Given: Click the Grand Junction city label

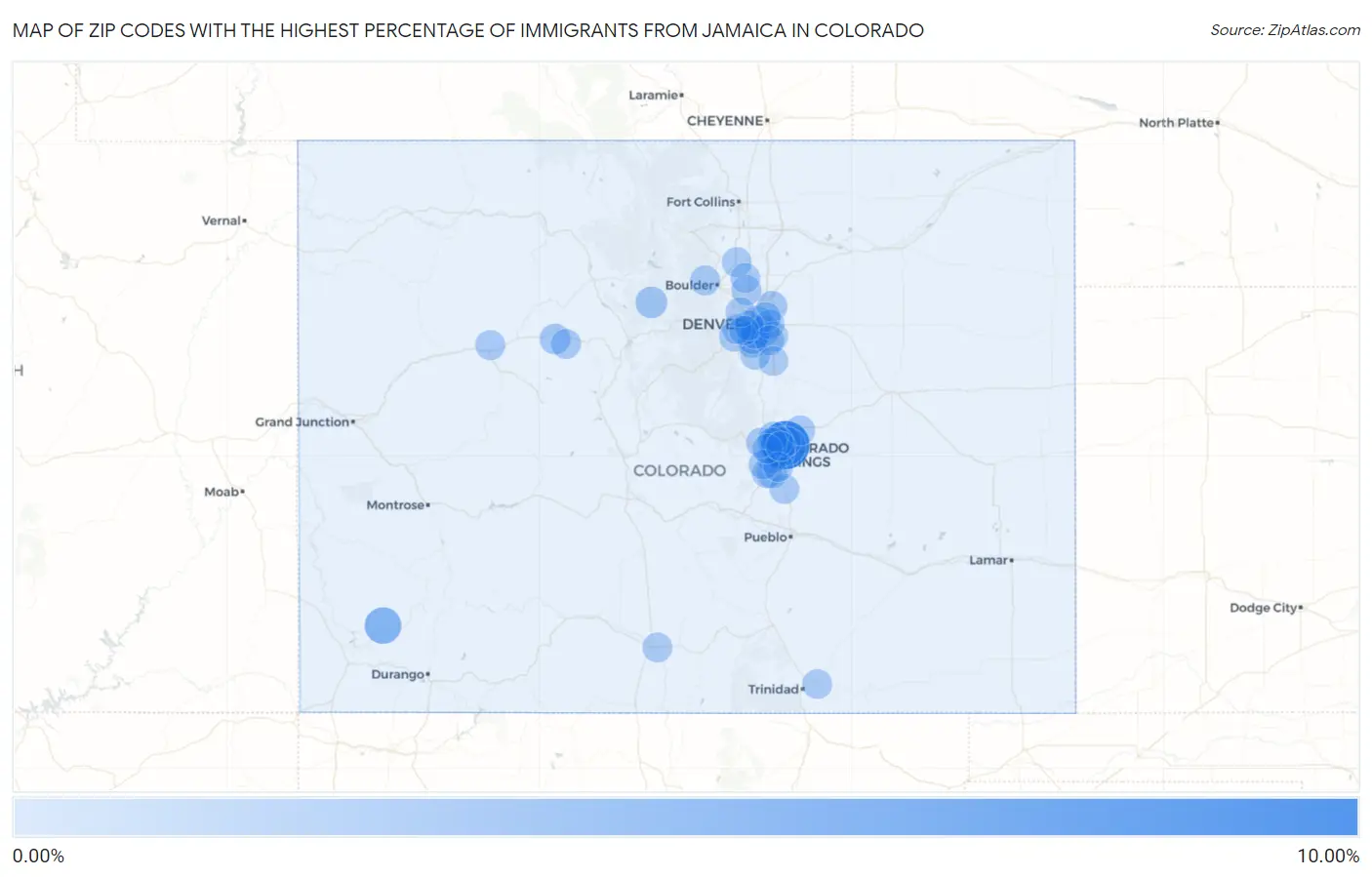Looking at the screenshot, I should [x=304, y=421].
